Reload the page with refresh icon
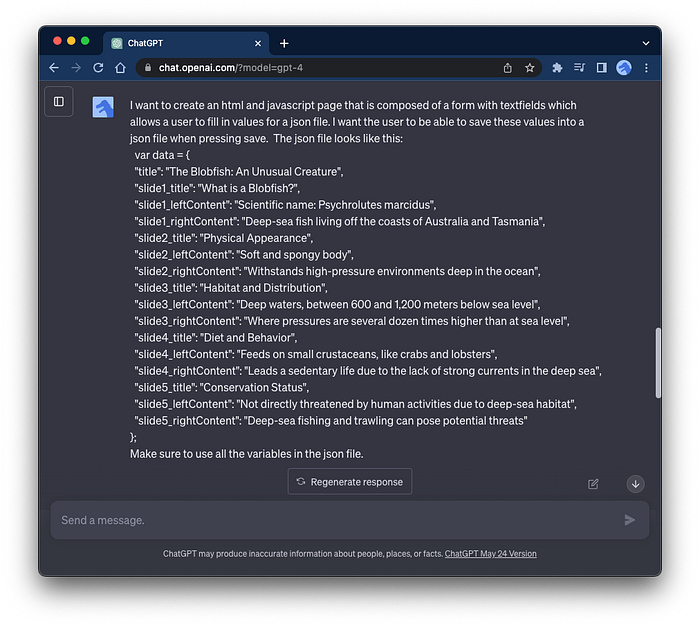Screen dimensions: 700x627 tap(98, 68)
